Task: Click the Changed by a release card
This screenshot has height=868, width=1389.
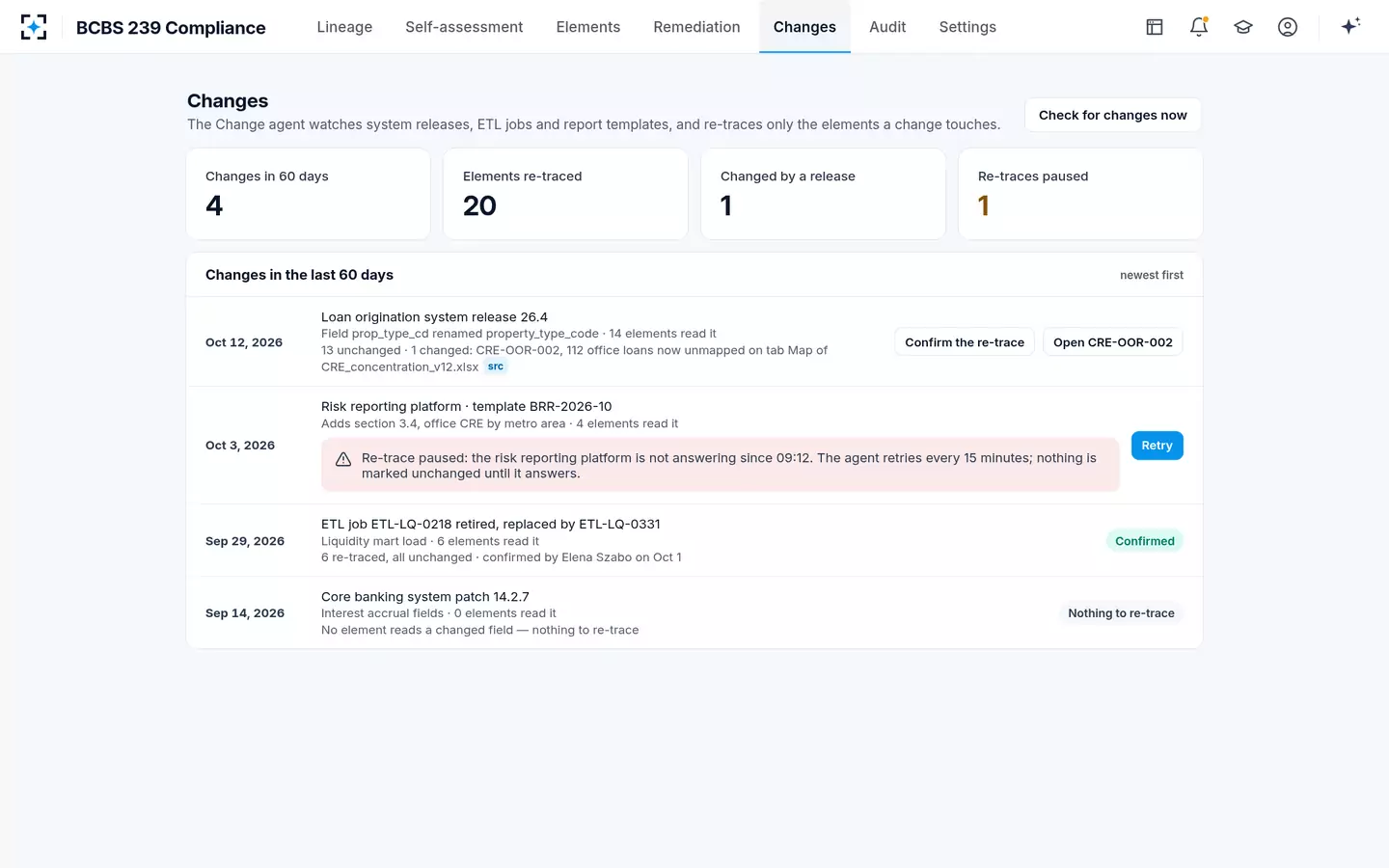Action: [x=823, y=194]
